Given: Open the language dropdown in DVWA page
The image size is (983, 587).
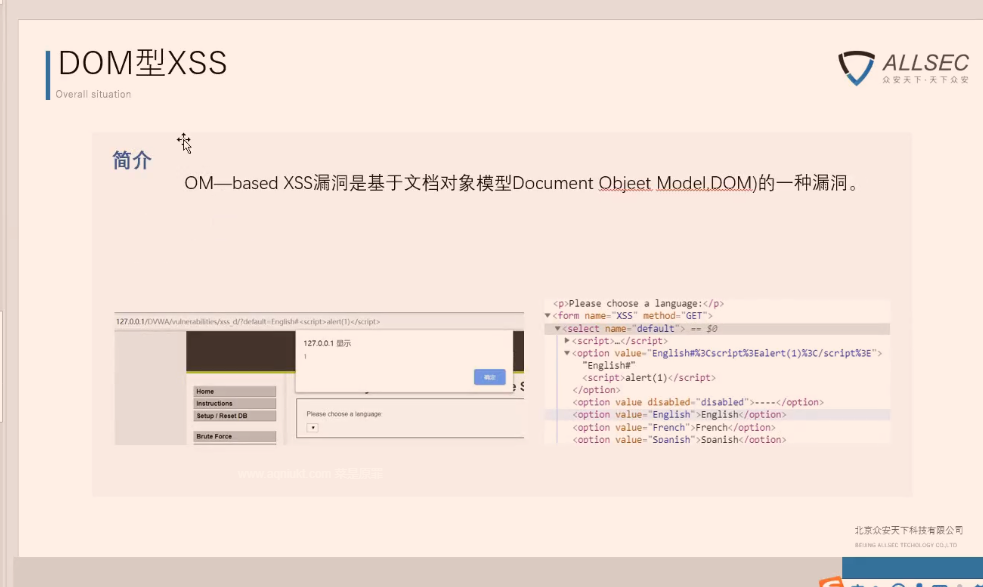Looking at the screenshot, I should [x=312, y=428].
